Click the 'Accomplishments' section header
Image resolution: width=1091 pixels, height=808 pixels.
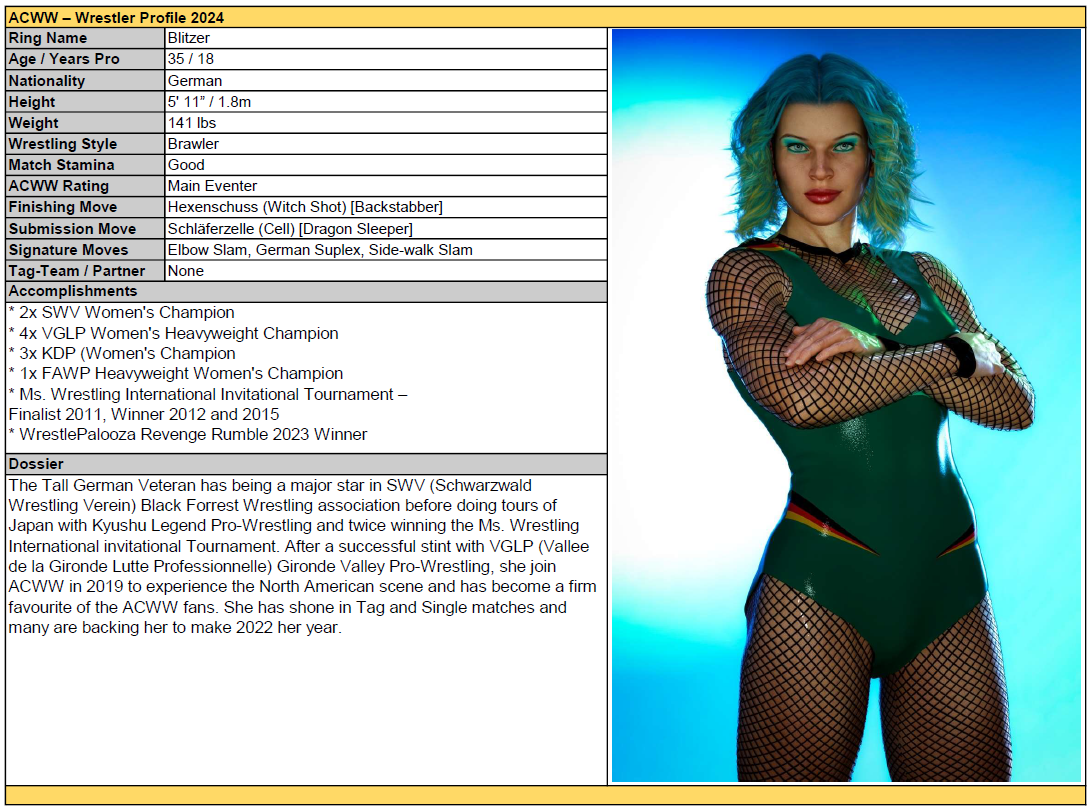pos(306,291)
